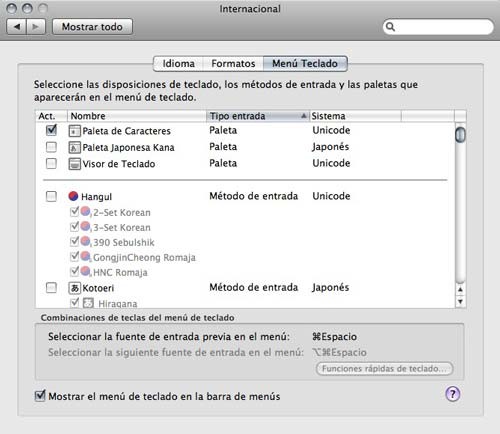
Task: Click the magnifier icon in search field
Action: pyautogui.click(x=391, y=27)
